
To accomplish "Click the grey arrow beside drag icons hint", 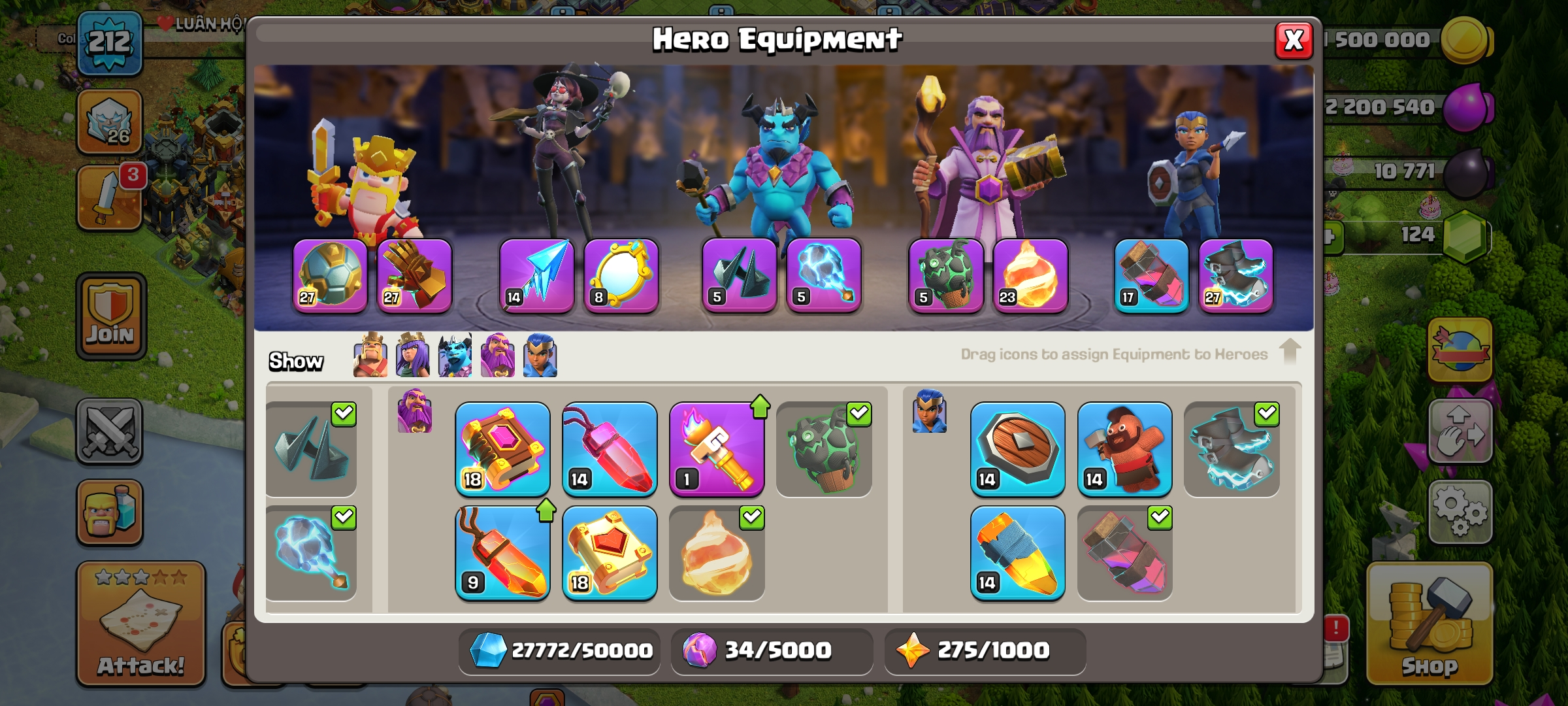I will point(1290,352).
